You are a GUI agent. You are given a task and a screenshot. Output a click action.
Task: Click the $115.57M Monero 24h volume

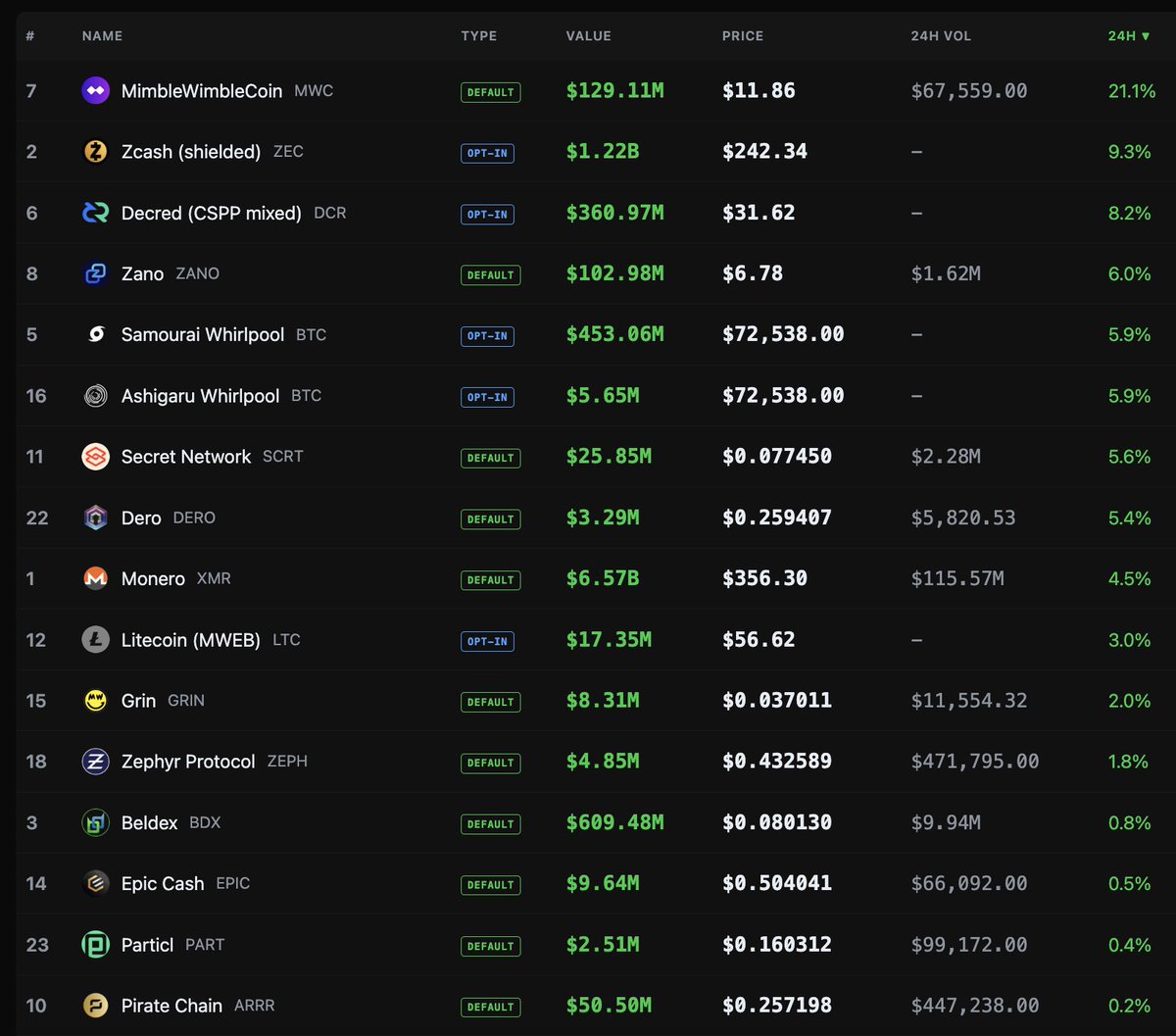957,578
